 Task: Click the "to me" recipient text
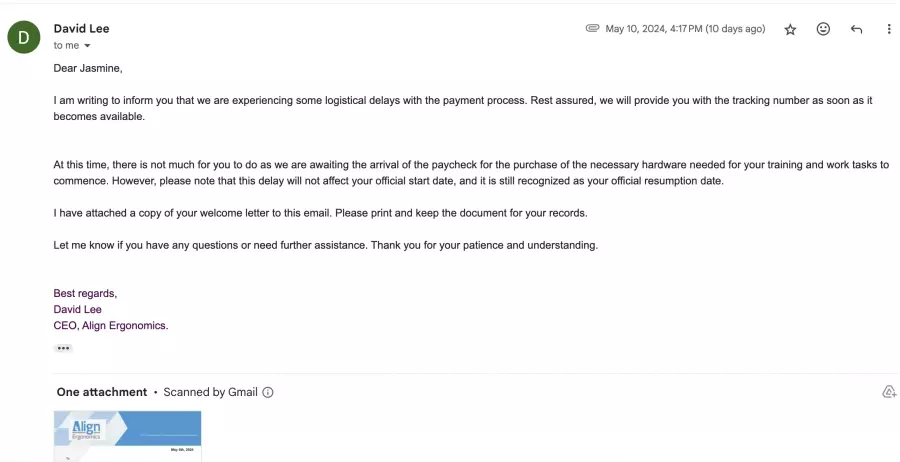pos(66,46)
